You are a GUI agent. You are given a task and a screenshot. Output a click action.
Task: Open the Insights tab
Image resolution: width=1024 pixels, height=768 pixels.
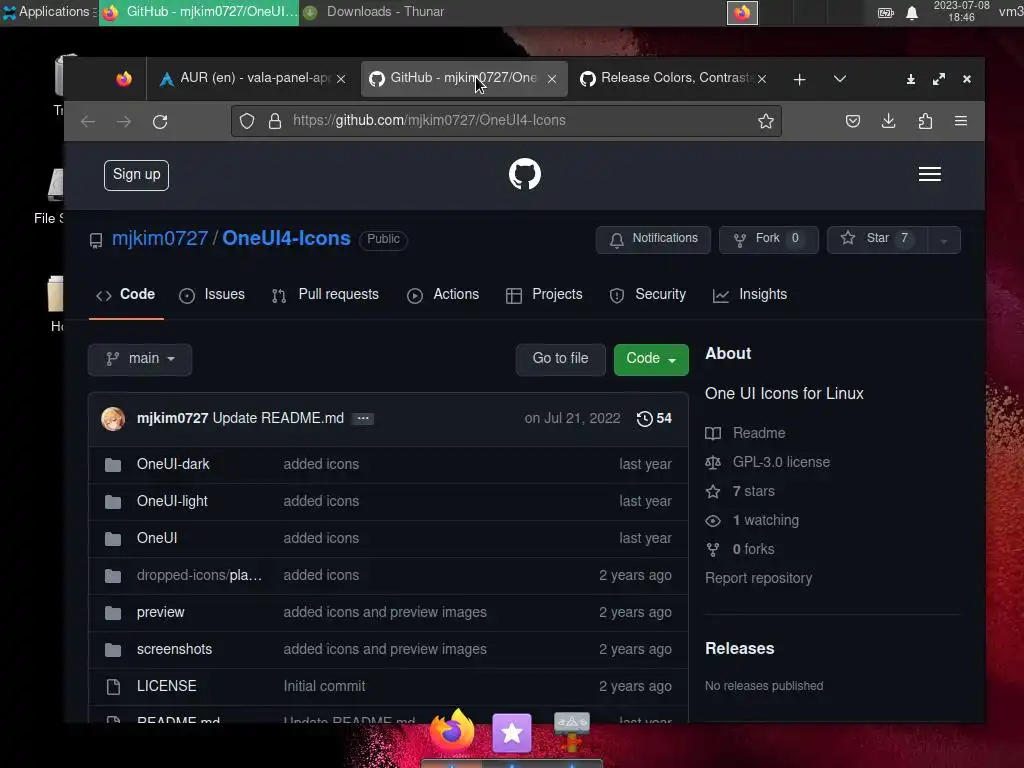750,295
